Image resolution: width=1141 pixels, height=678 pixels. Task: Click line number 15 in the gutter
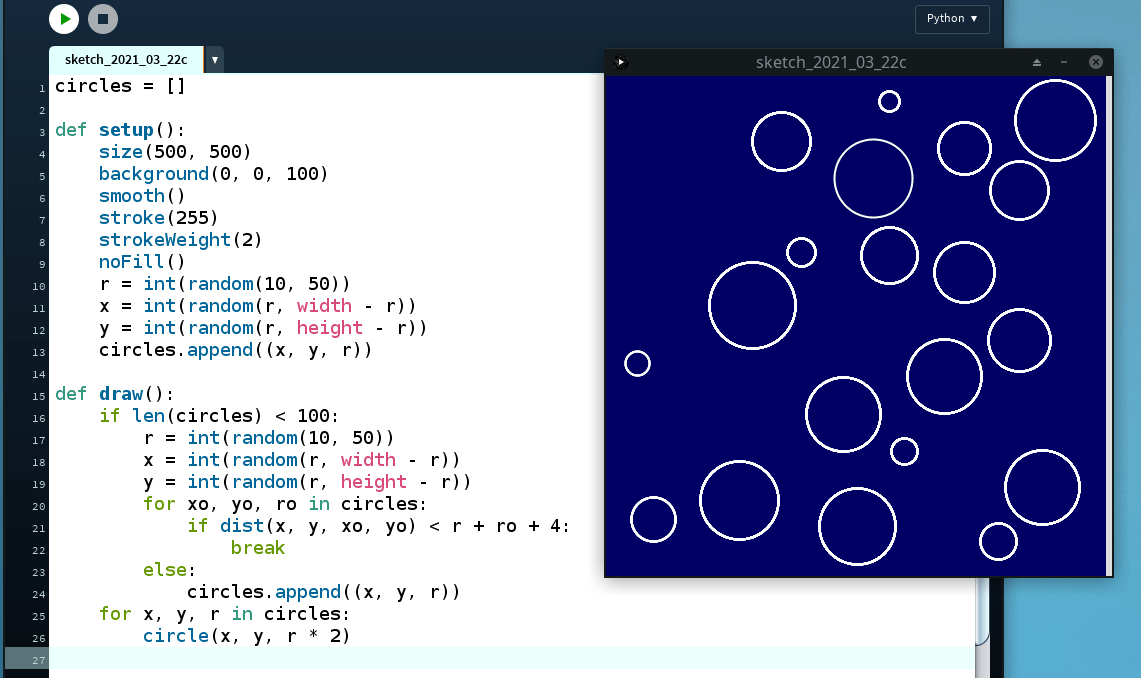[x=40, y=395]
